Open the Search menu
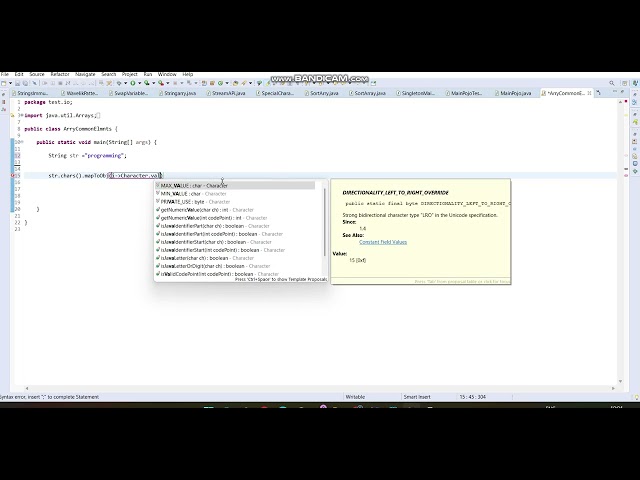Screen dimensions: 640x480 109,74
